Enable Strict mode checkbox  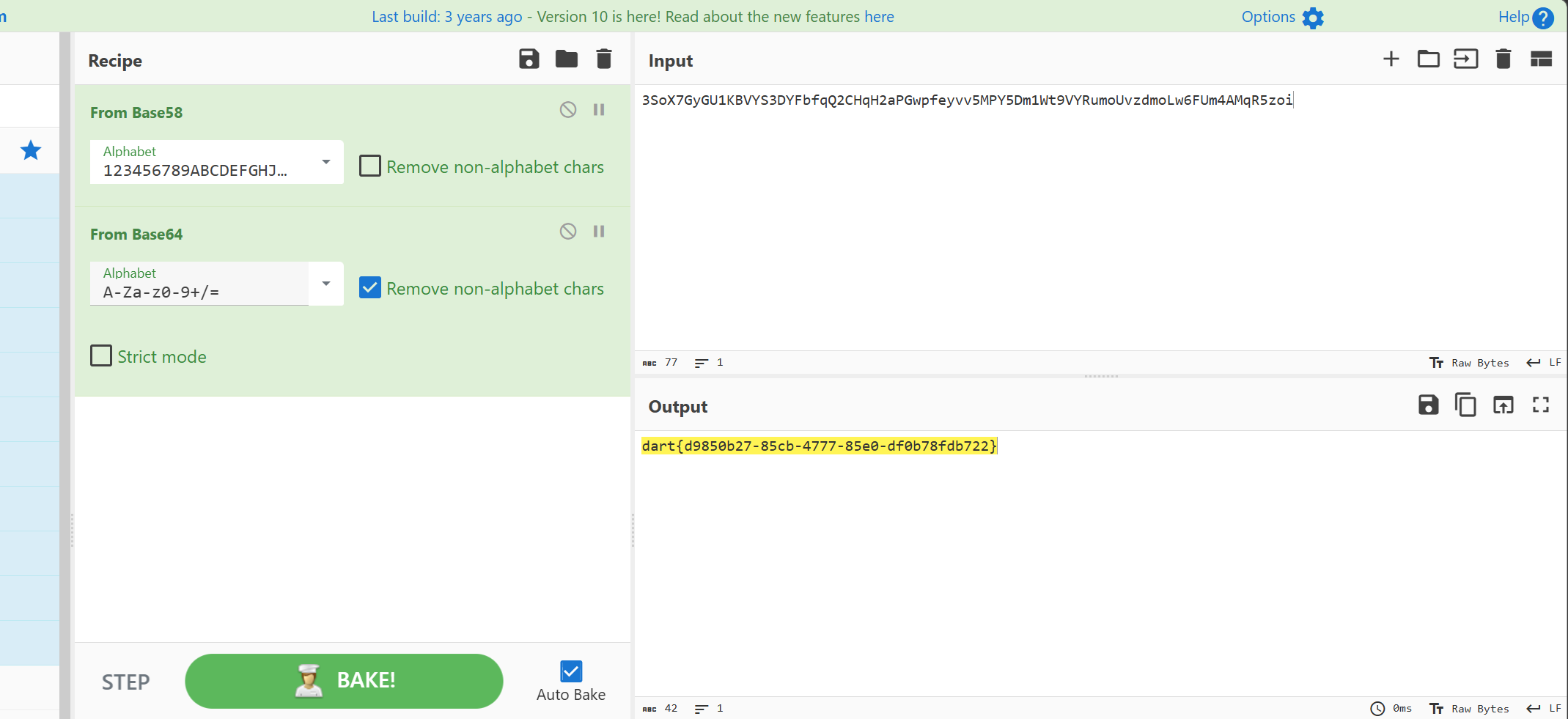(x=101, y=356)
